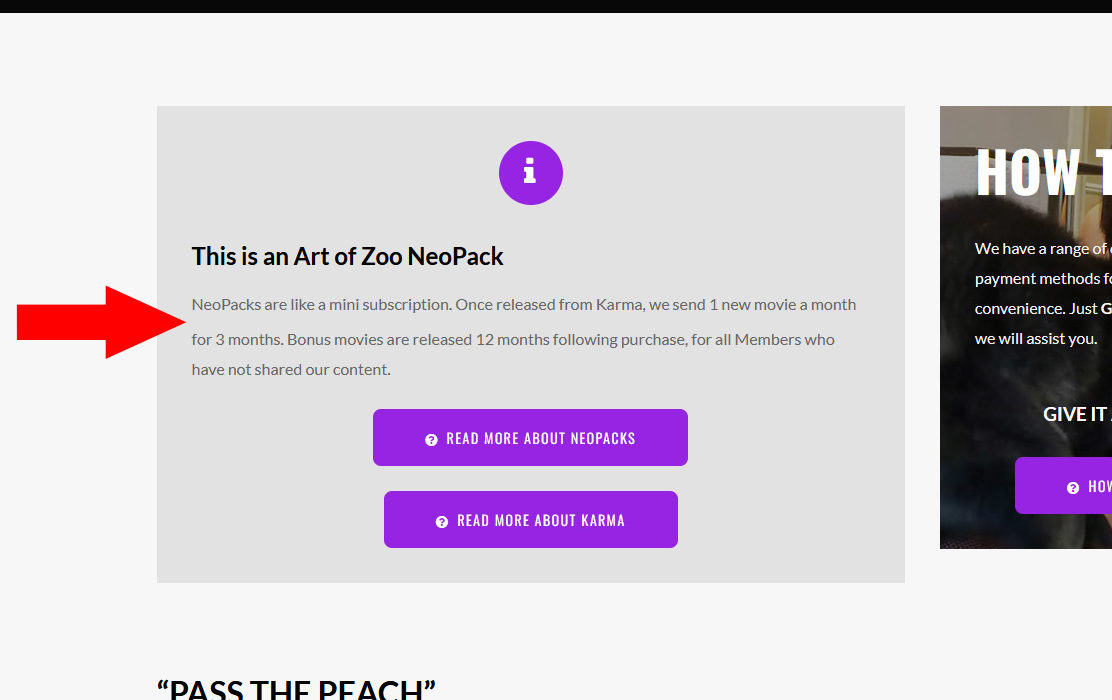Click the purple info circle icon
This screenshot has width=1112, height=700.
pyautogui.click(x=530, y=173)
